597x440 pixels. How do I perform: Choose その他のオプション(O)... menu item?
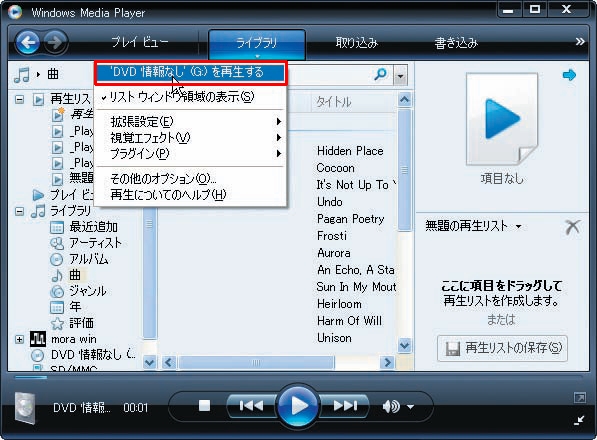(190, 179)
